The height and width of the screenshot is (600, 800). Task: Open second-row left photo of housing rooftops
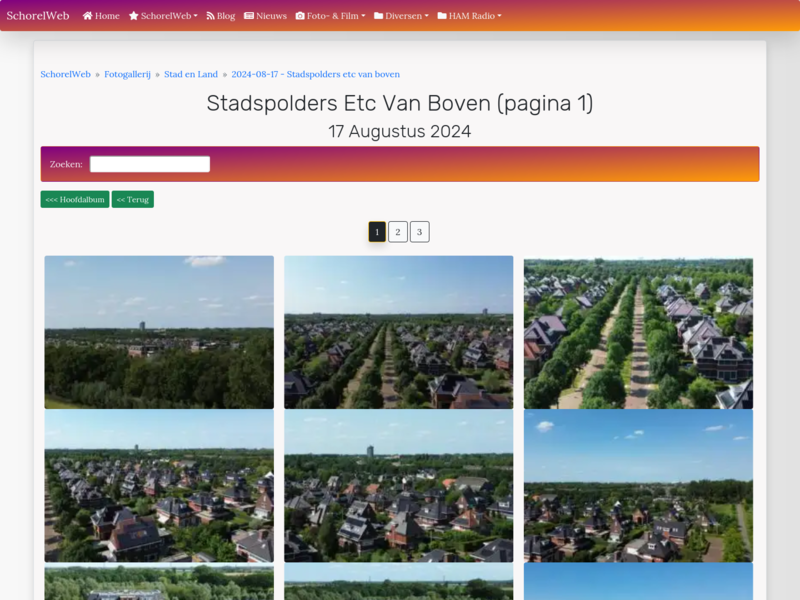click(159, 486)
